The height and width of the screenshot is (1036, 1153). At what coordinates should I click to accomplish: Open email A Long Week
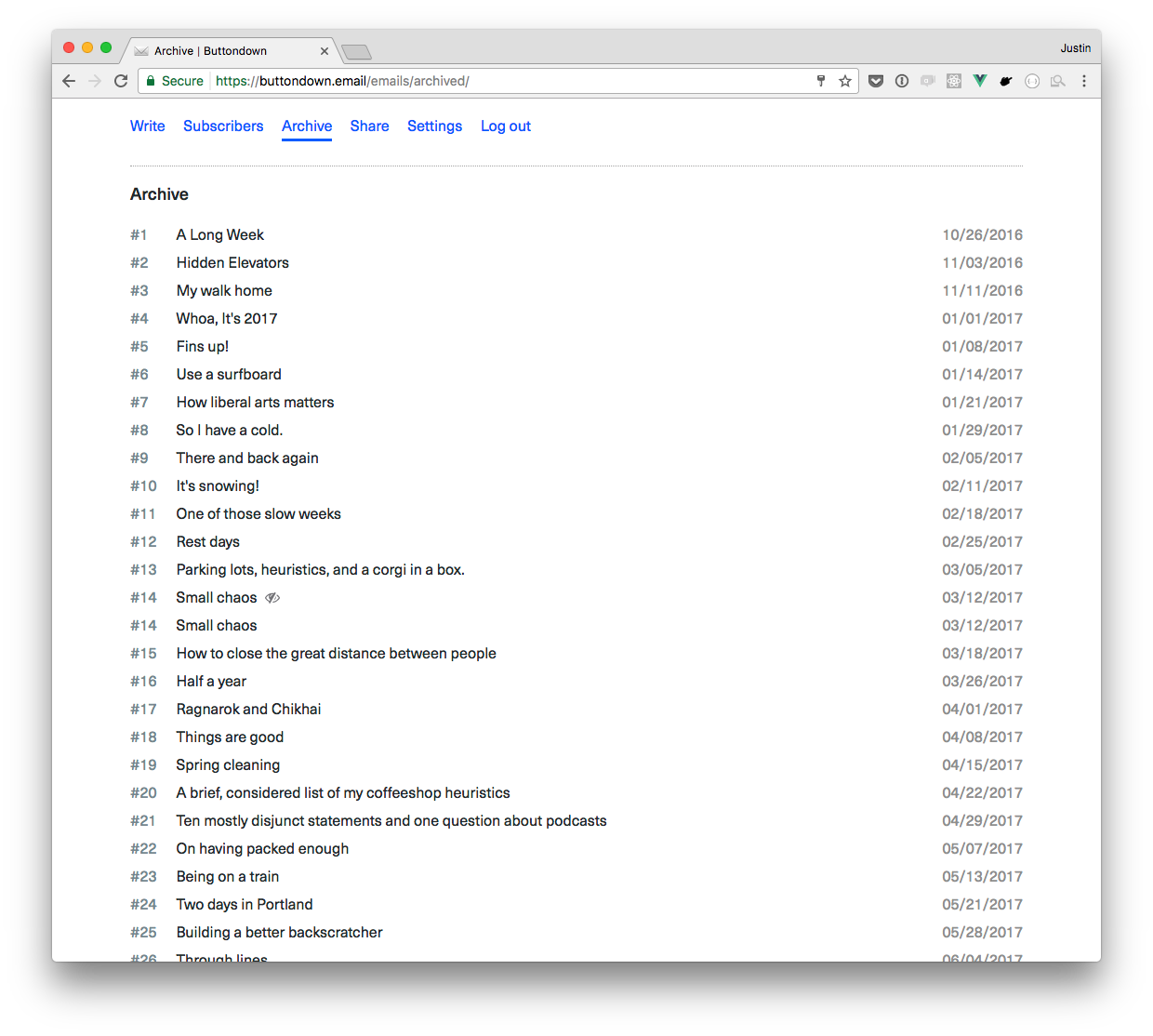(220, 234)
